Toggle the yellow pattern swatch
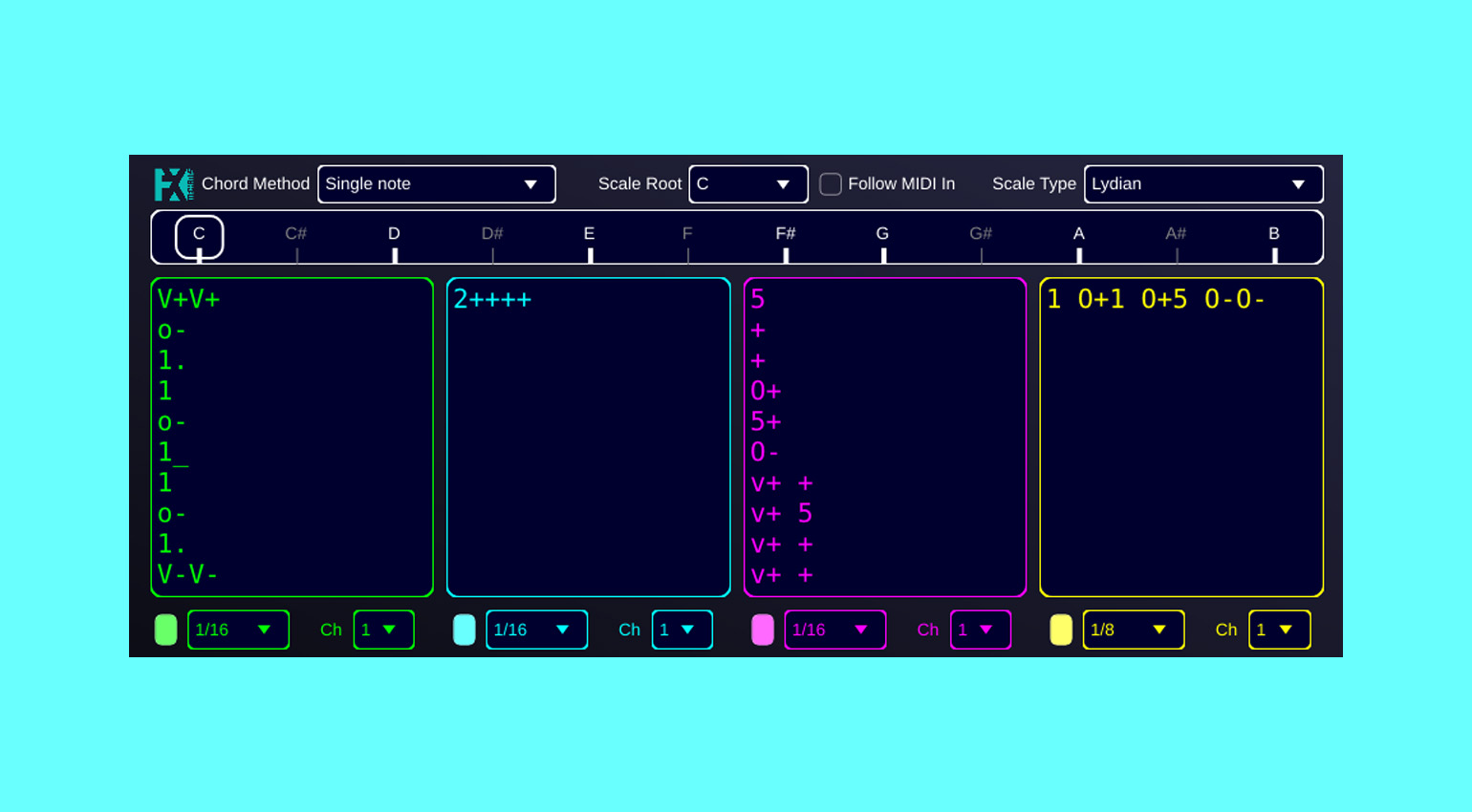 tap(1061, 630)
